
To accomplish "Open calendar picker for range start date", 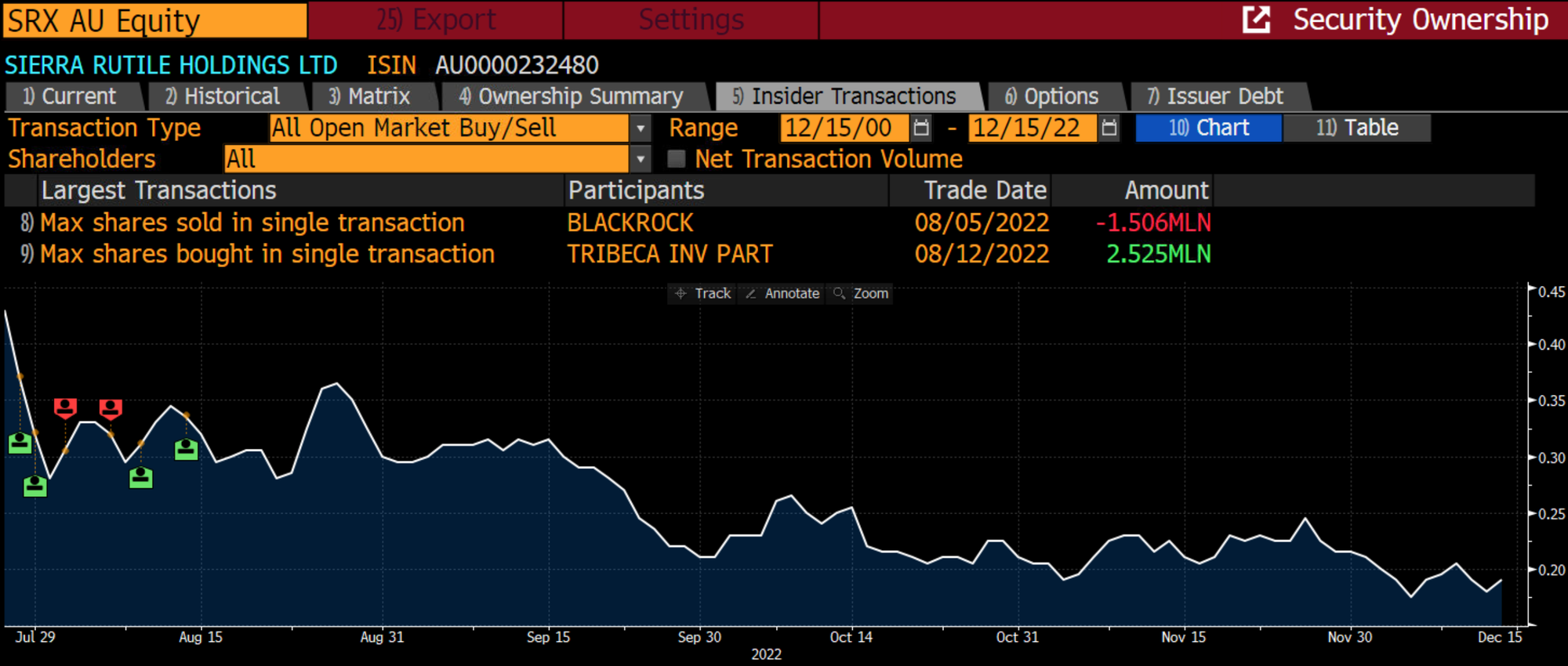I will click(921, 128).
